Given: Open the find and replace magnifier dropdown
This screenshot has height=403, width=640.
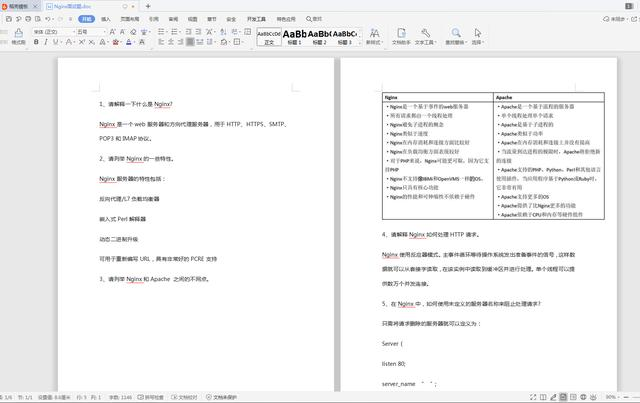Looking at the screenshot, I should coord(456,36).
